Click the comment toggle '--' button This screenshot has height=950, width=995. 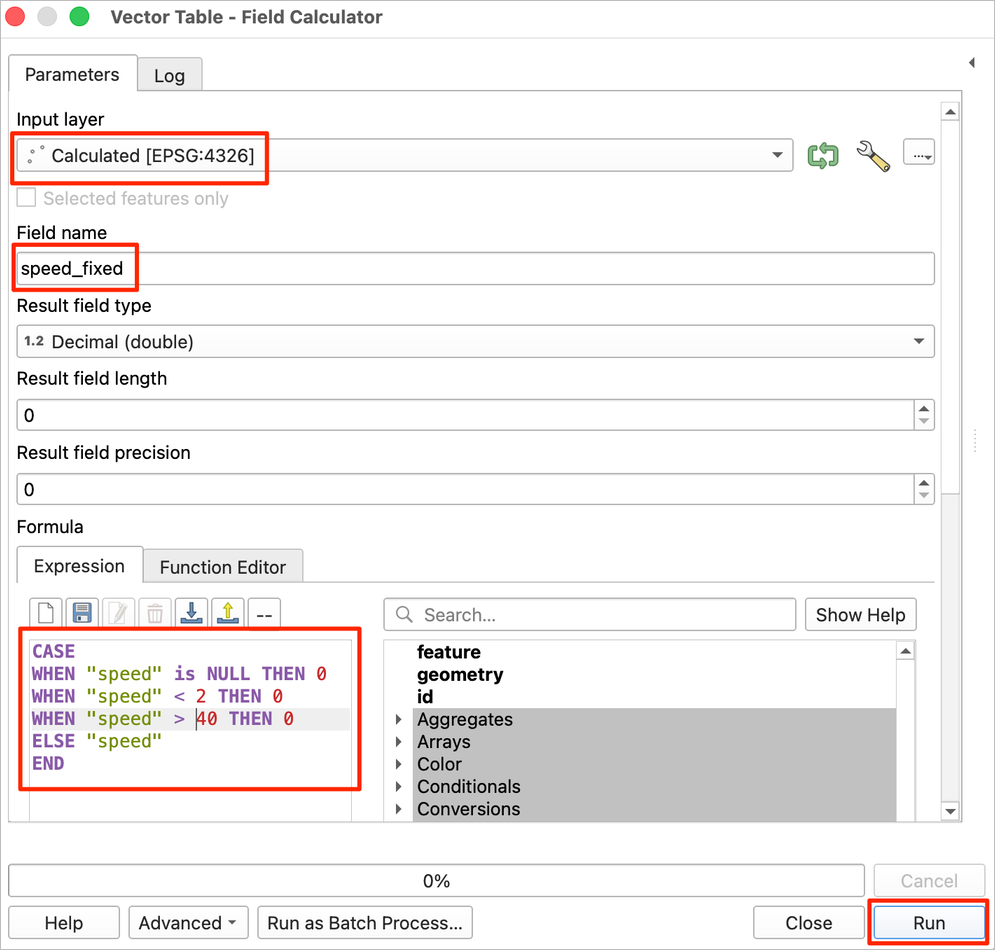point(264,613)
